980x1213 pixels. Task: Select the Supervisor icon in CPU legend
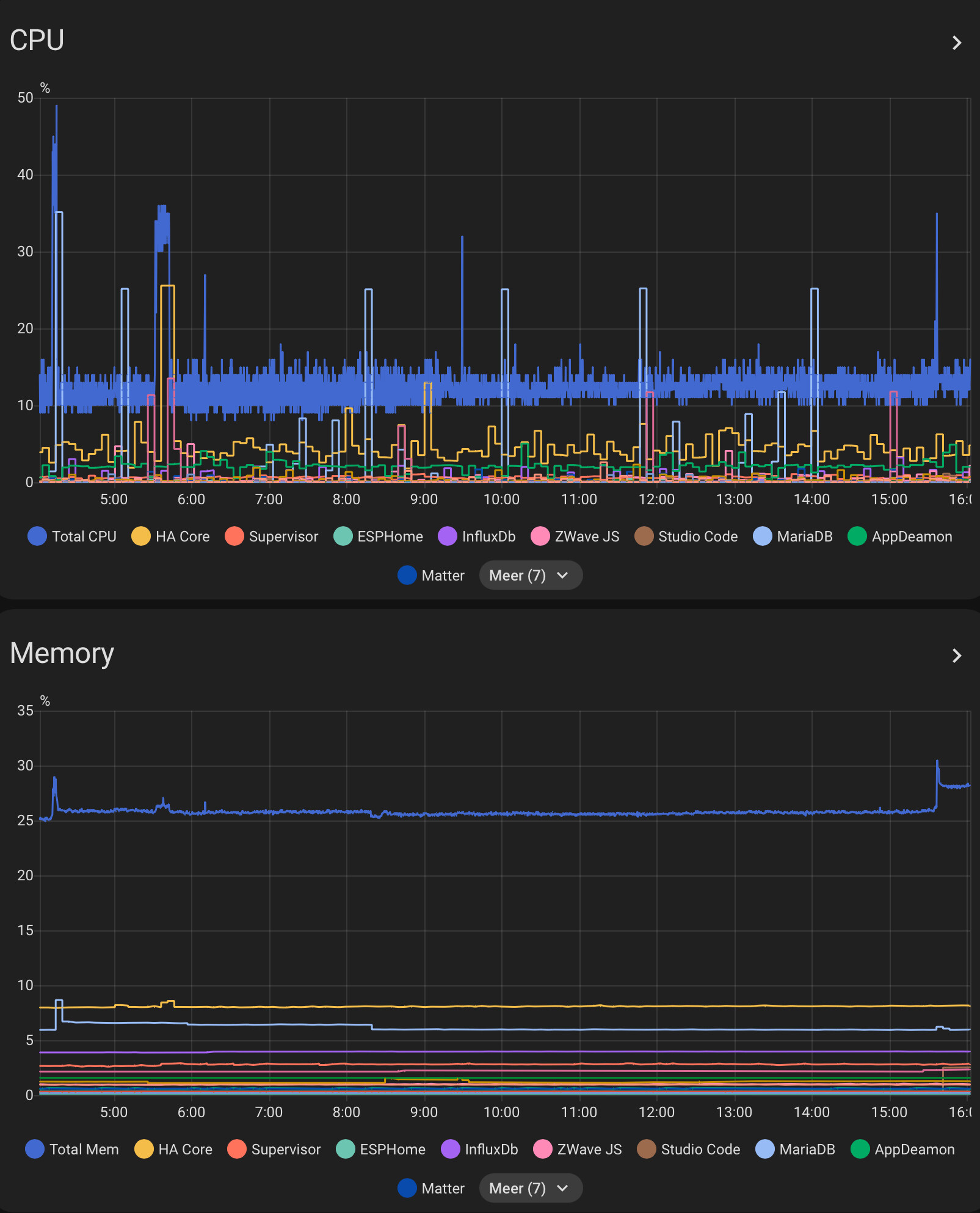tap(234, 536)
